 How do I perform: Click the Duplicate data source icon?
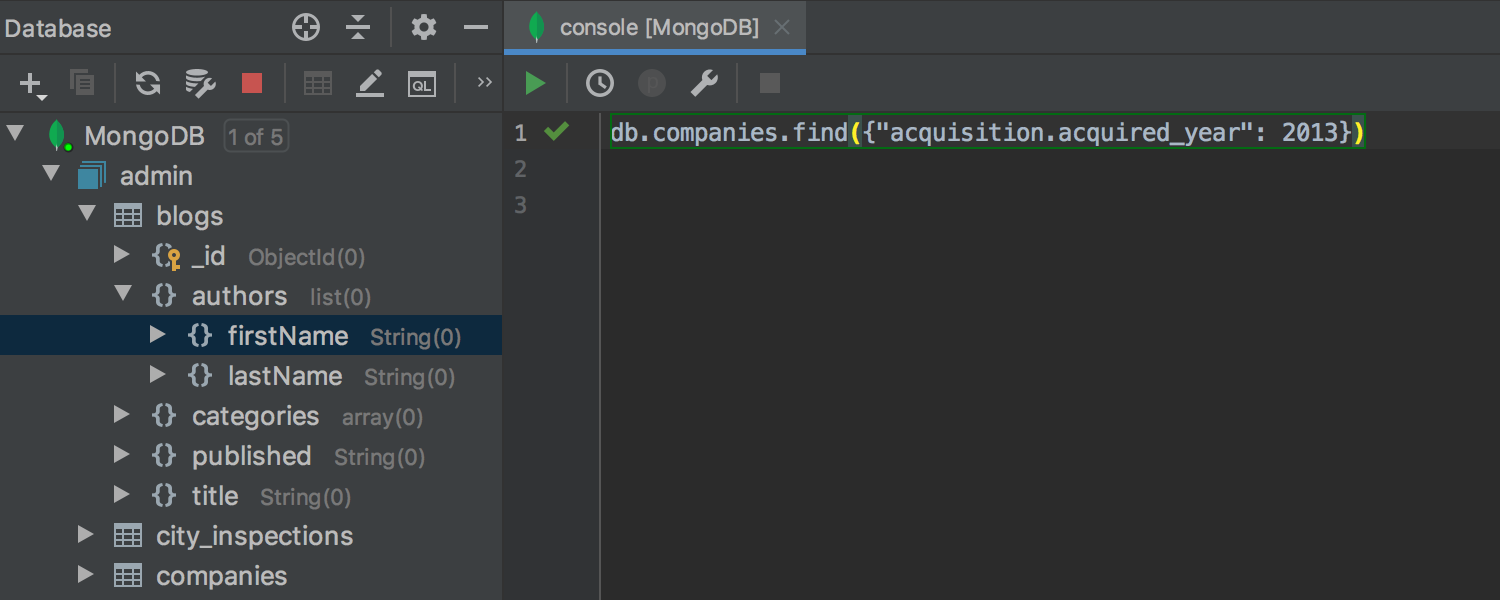point(82,83)
